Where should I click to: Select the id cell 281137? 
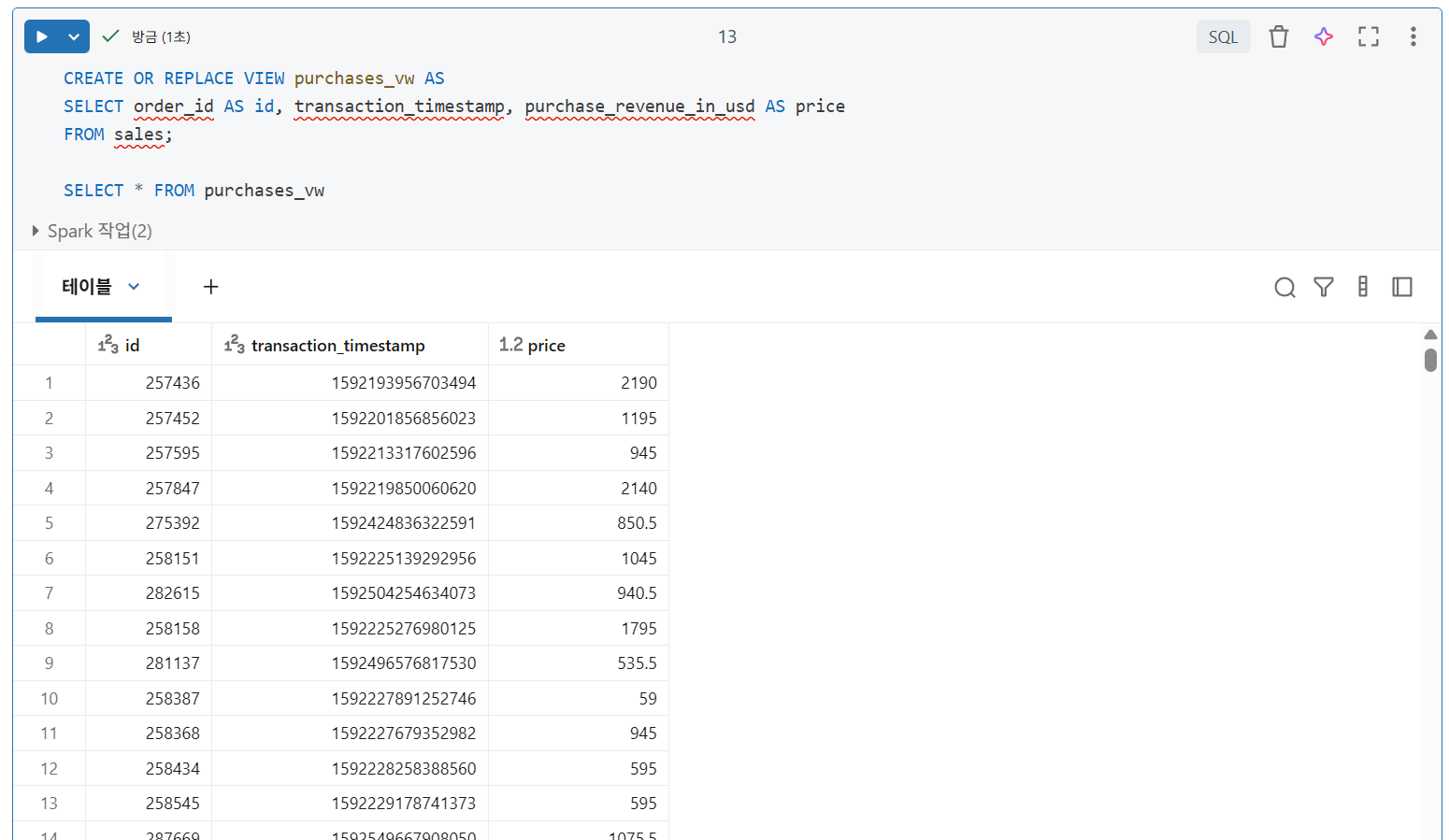149,663
